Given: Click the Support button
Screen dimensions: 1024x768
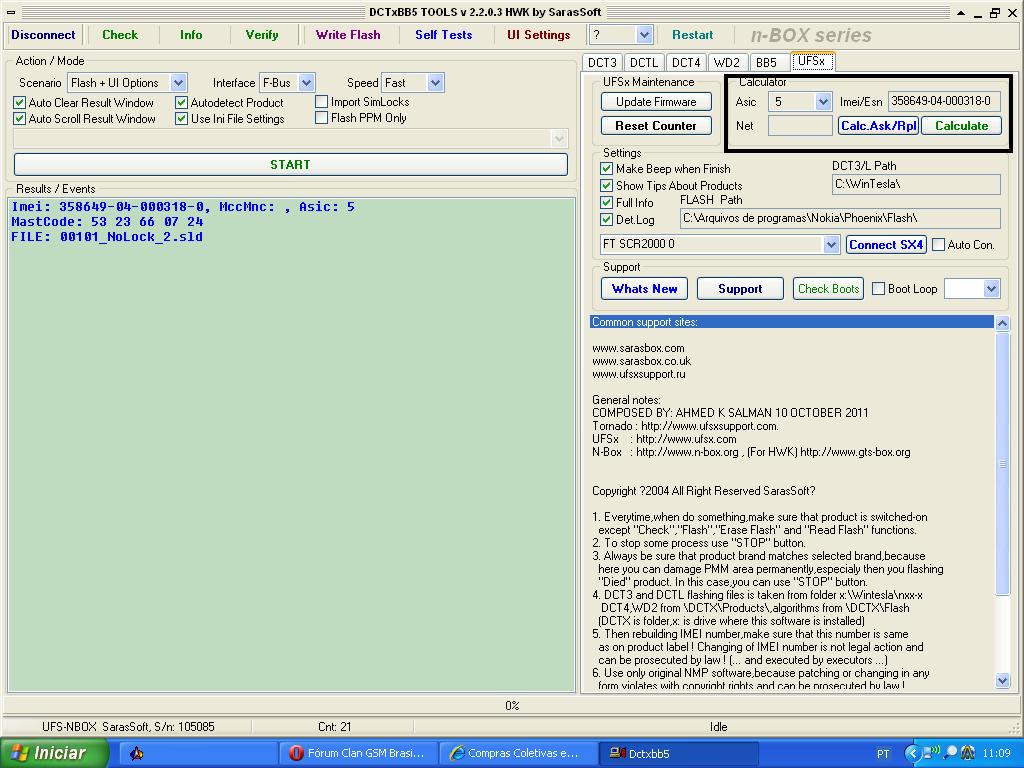Looking at the screenshot, I should click(740, 289).
